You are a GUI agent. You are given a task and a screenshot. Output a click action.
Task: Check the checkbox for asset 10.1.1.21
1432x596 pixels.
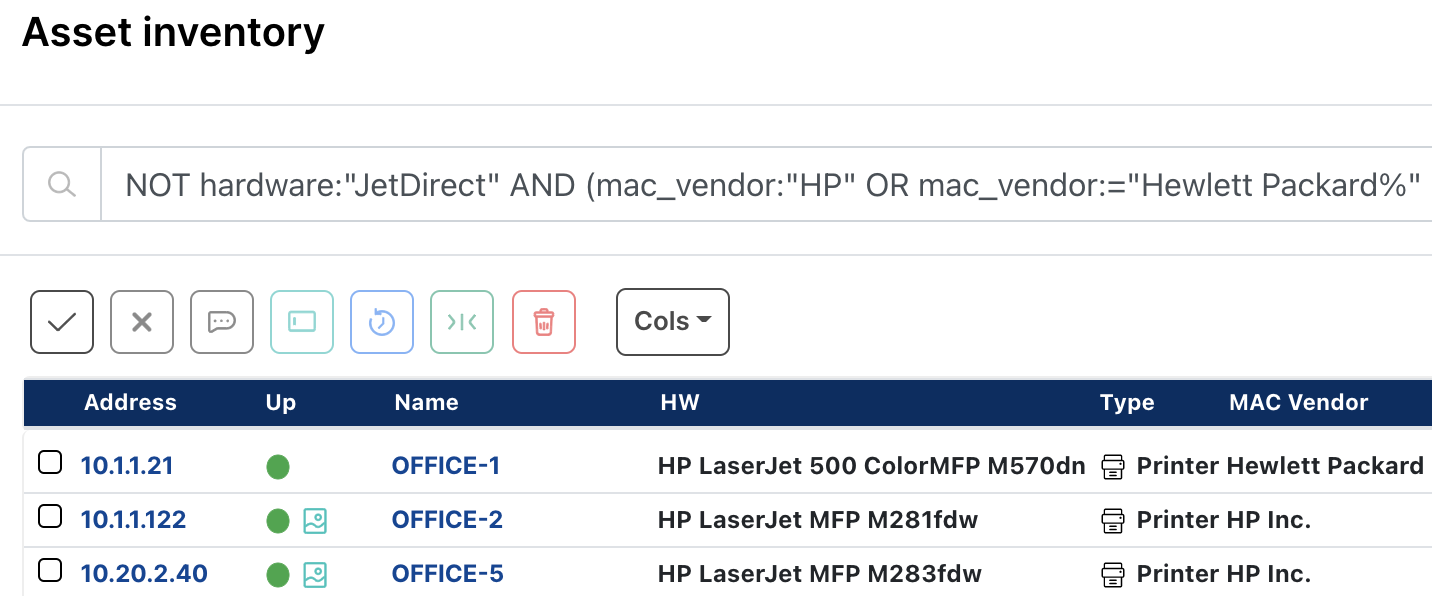49,461
